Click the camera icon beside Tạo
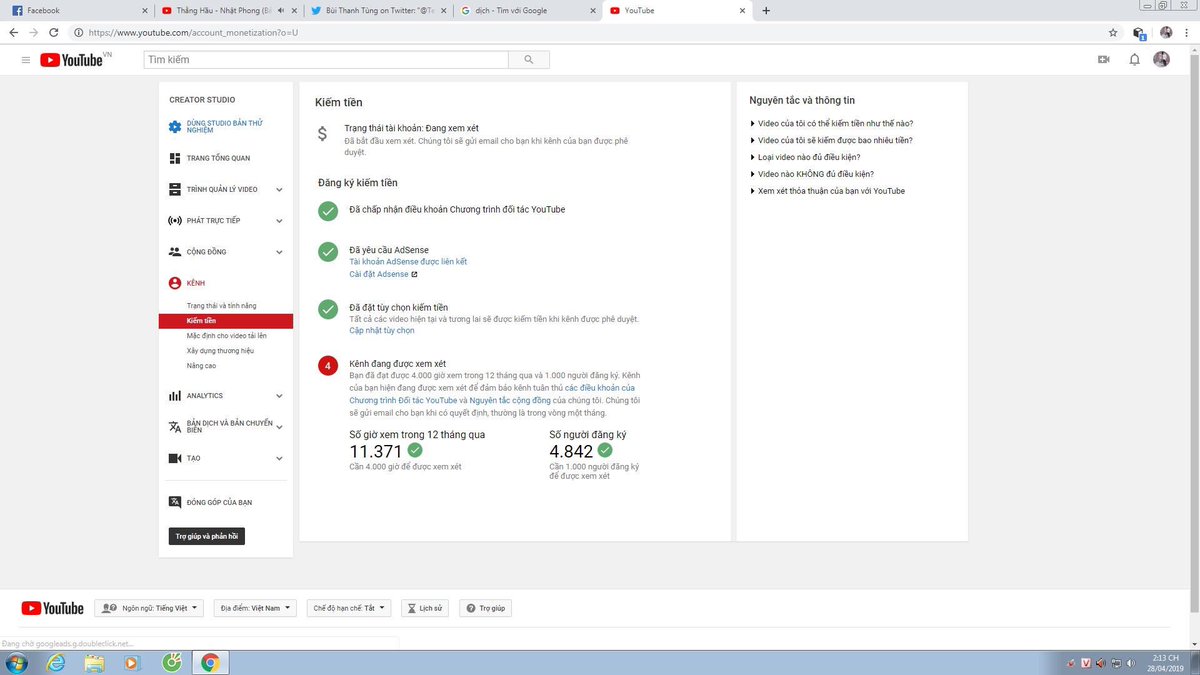This screenshot has width=1200, height=675. 175,458
